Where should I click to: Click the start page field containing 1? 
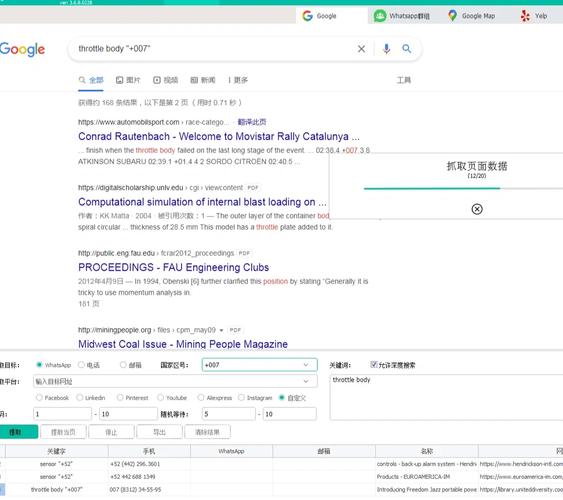click(x=62, y=414)
